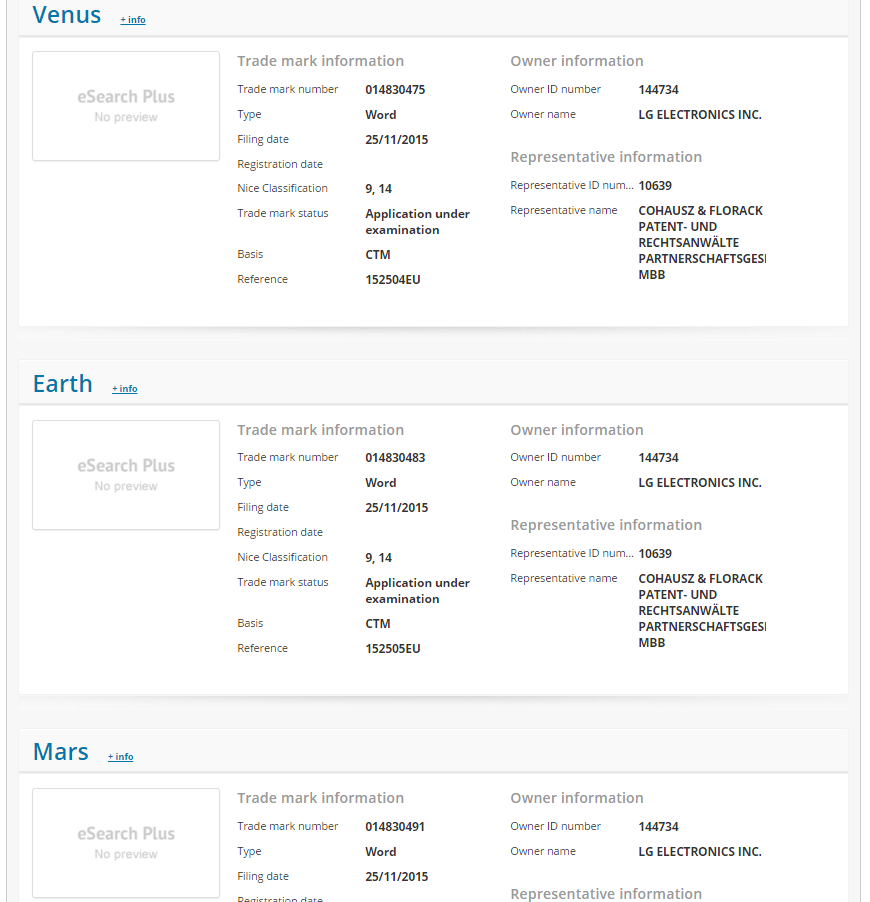Select Mars filing date 25/11/2015
The image size is (870, 902).
397,877
